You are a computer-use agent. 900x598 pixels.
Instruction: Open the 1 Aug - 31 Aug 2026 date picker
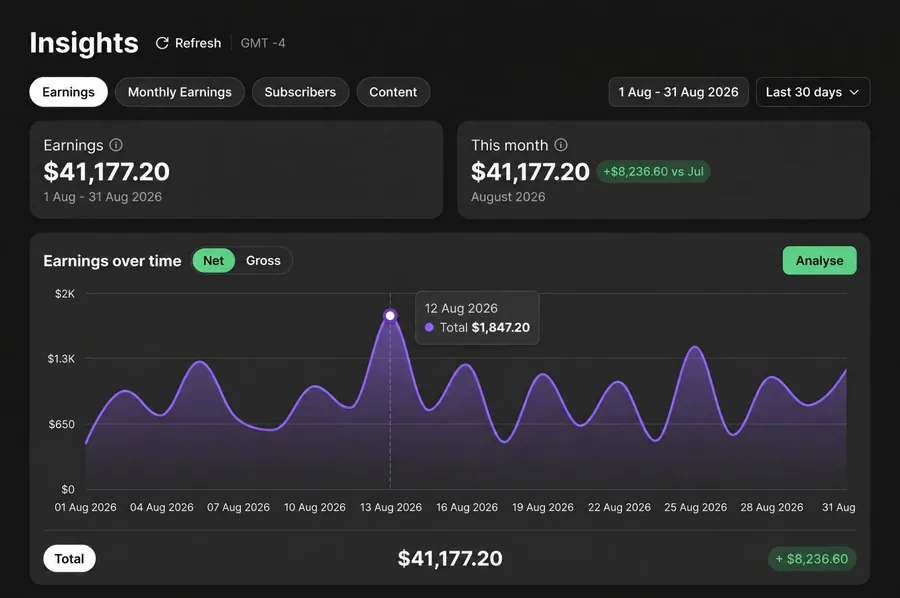tap(678, 92)
